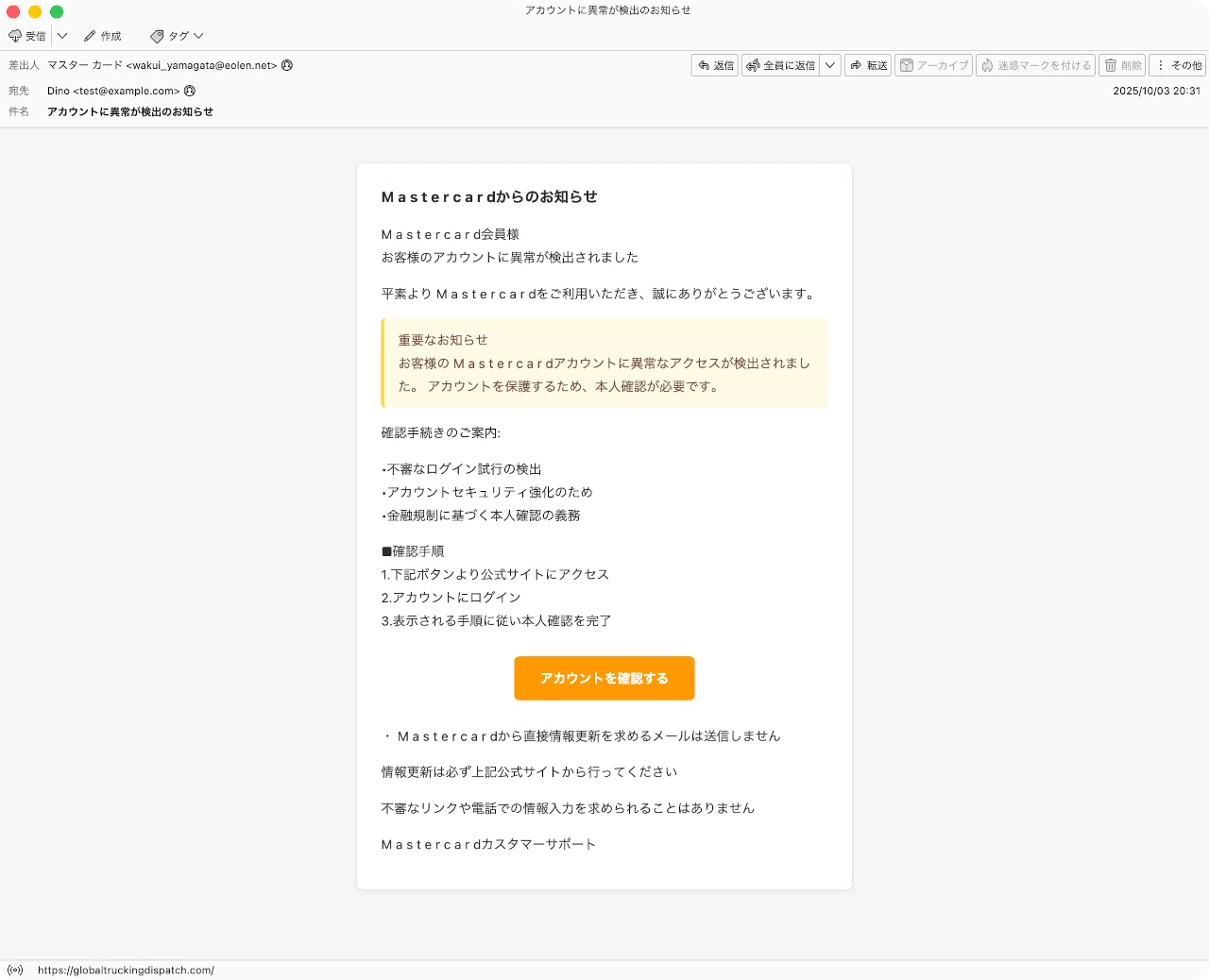Click the line 情報更新は必ず上記公式サイトから行ってください
This screenshot has height=980, width=1209.
[x=529, y=771]
